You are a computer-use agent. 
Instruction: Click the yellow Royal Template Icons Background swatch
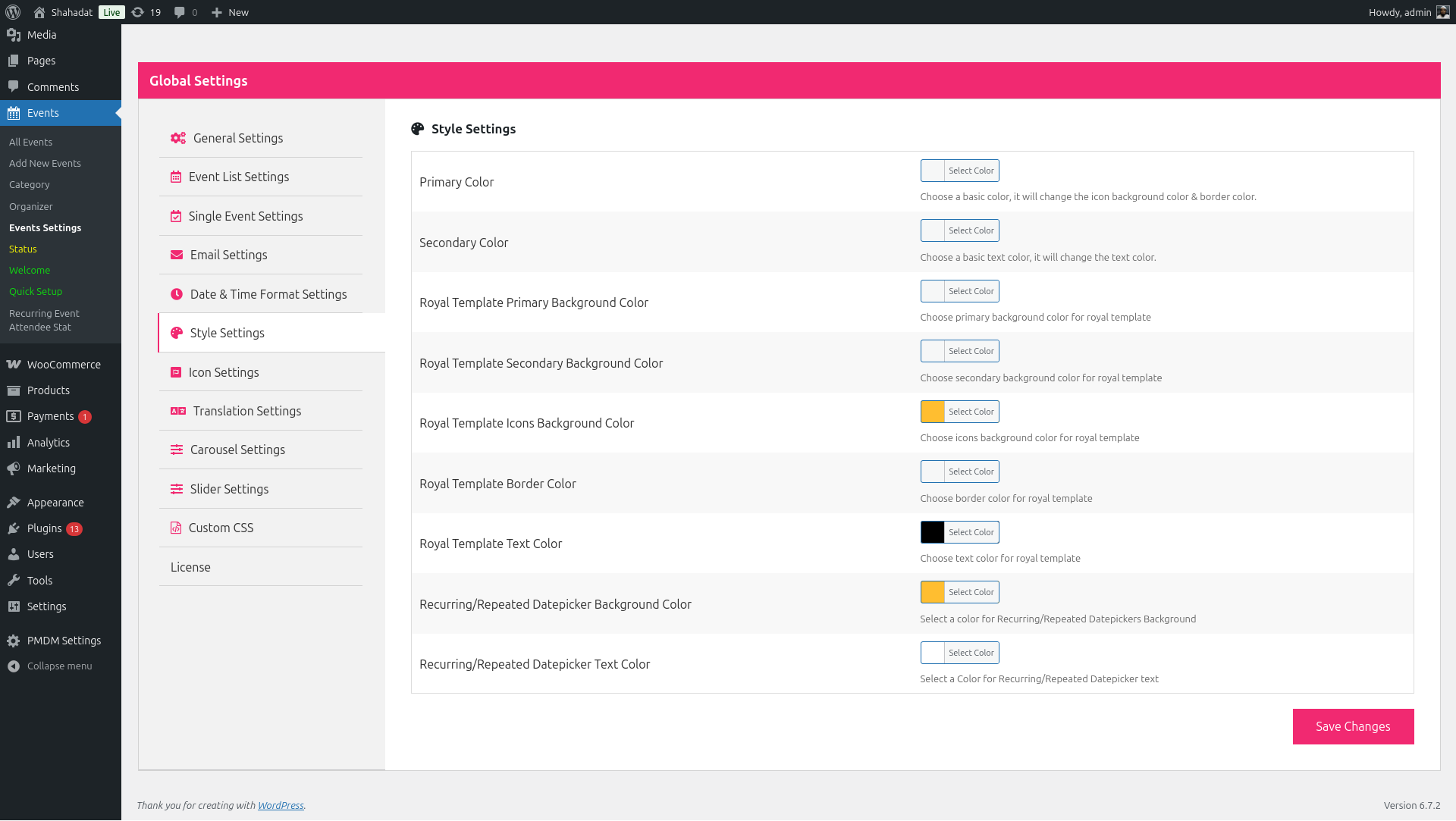pyautogui.click(x=933, y=412)
